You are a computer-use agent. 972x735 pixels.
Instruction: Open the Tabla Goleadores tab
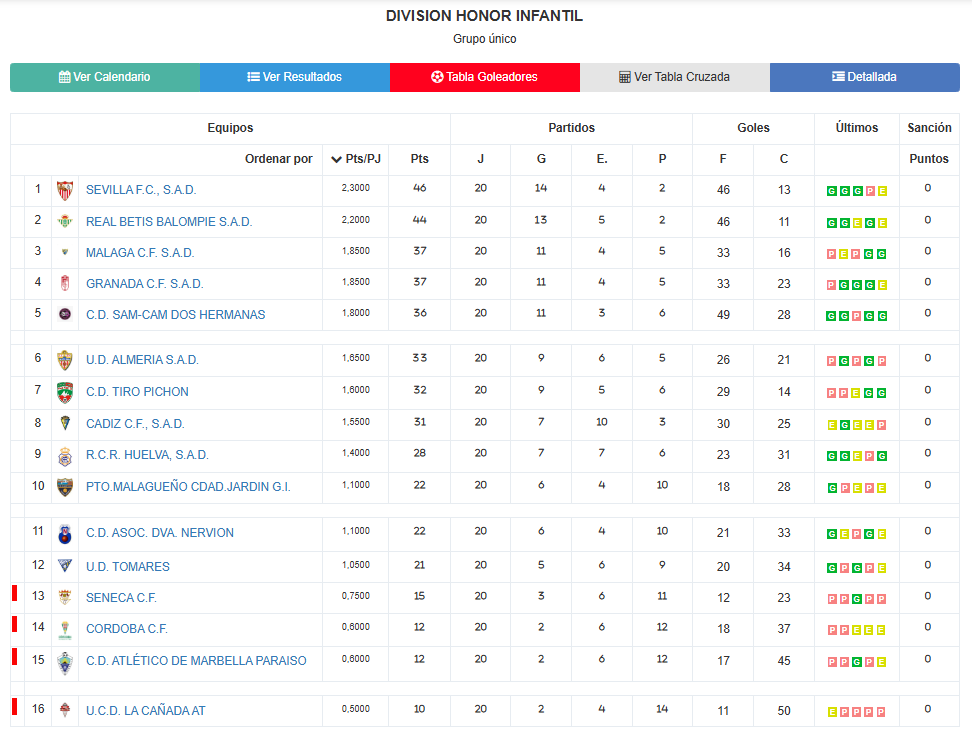(485, 77)
